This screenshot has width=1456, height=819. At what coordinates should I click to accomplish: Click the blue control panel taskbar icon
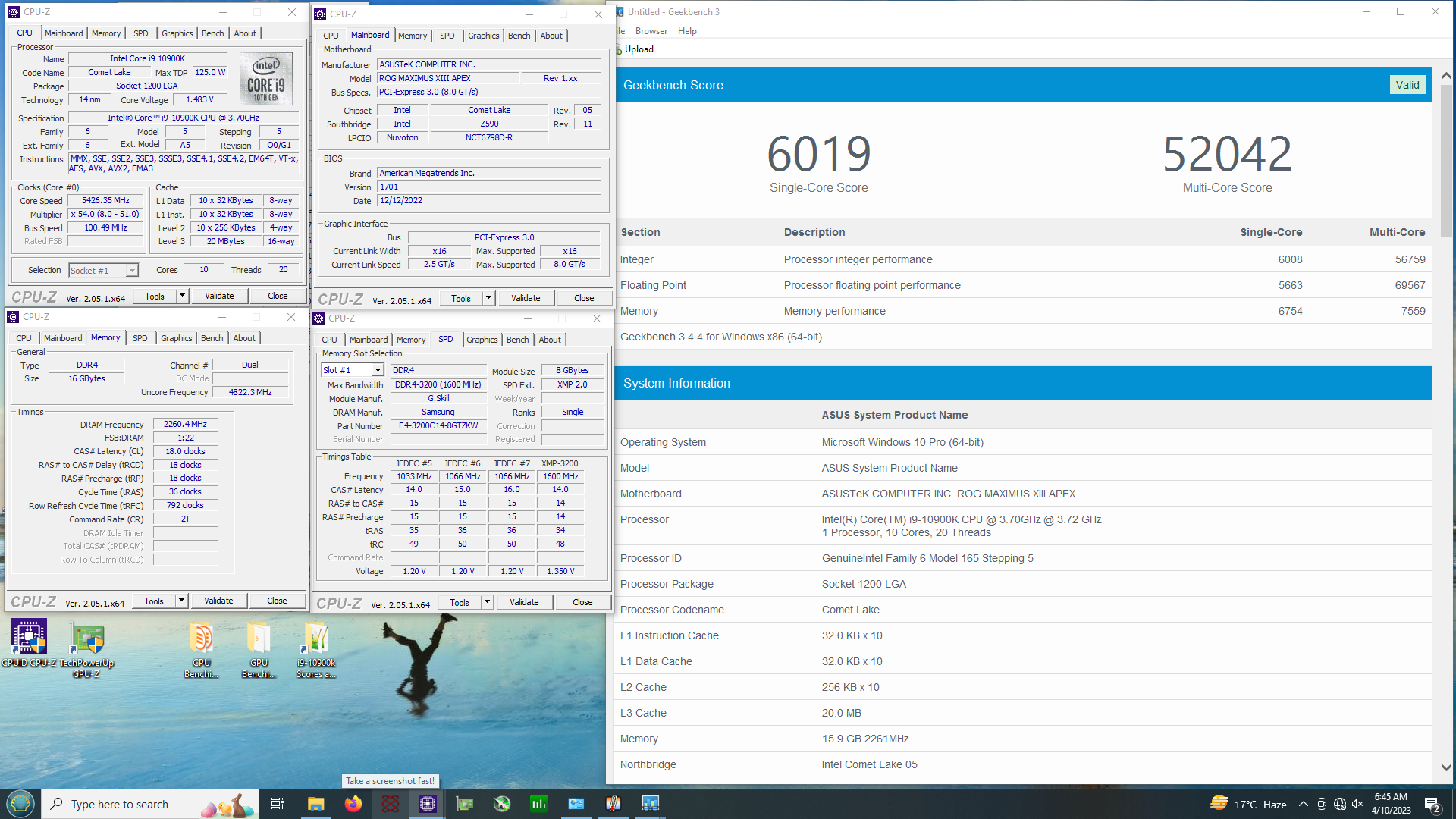point(576,804)
